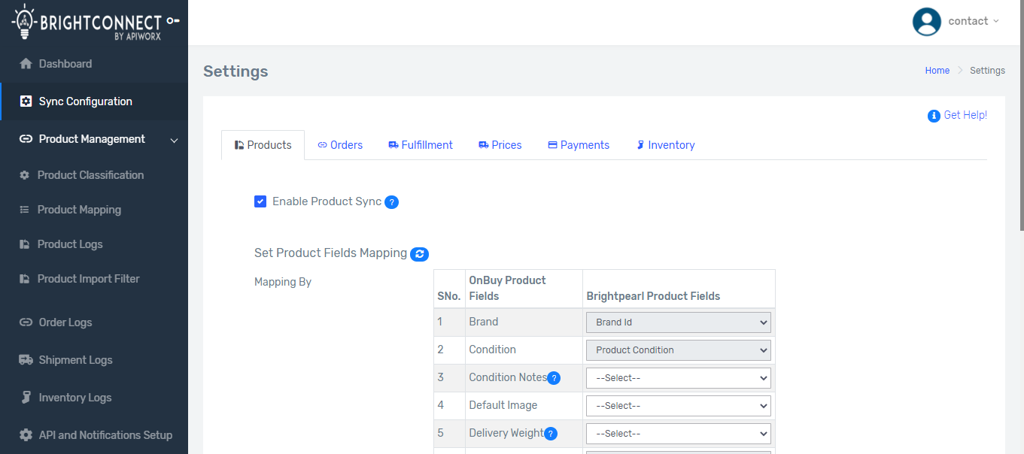The image size is (1024, 454).
Task: Open the Condition Notes mapping dropdown
Action: pyautogui.click(x=679, y=378)
